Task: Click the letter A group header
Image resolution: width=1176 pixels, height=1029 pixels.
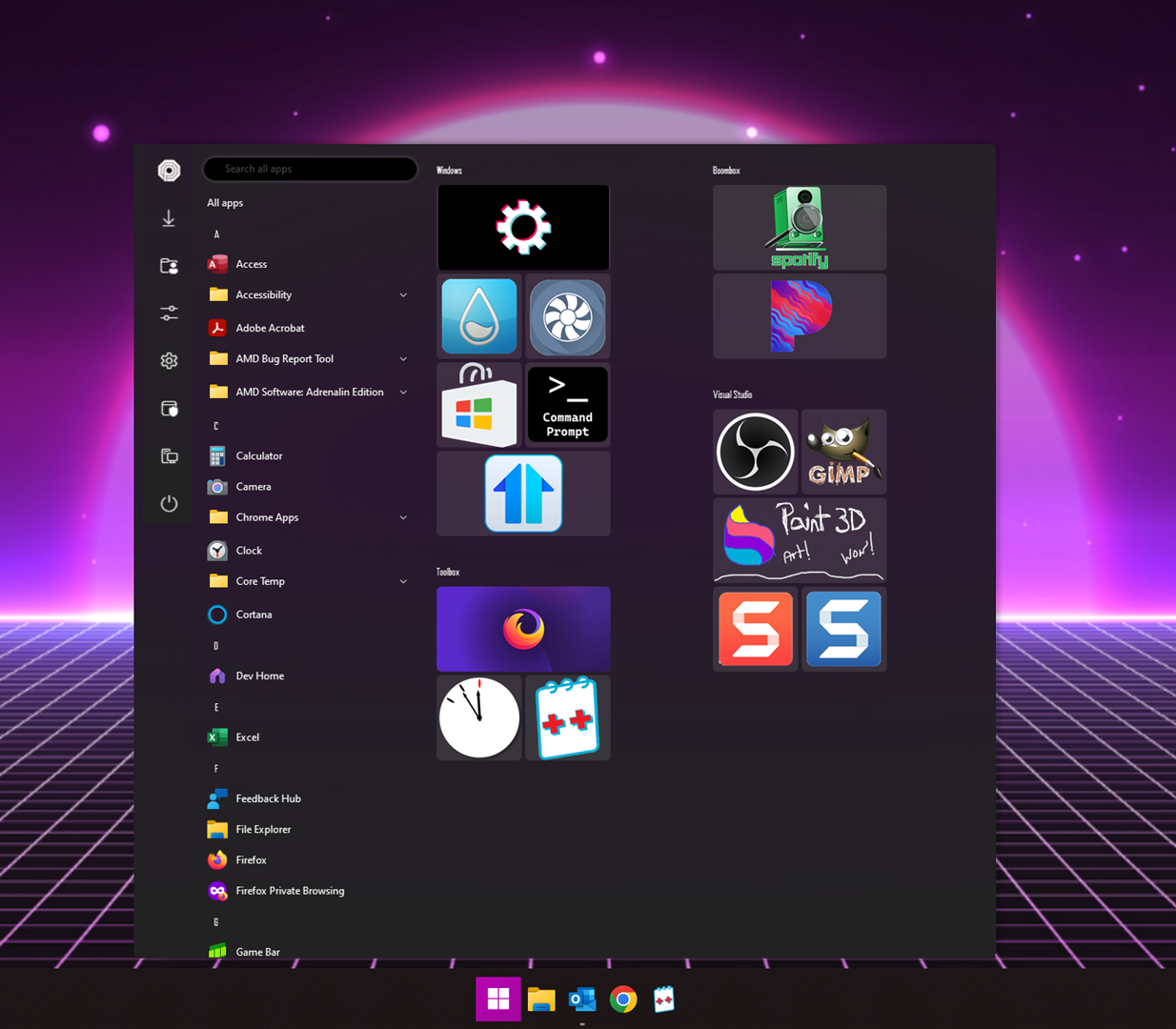Action: [x=216, y=234]
